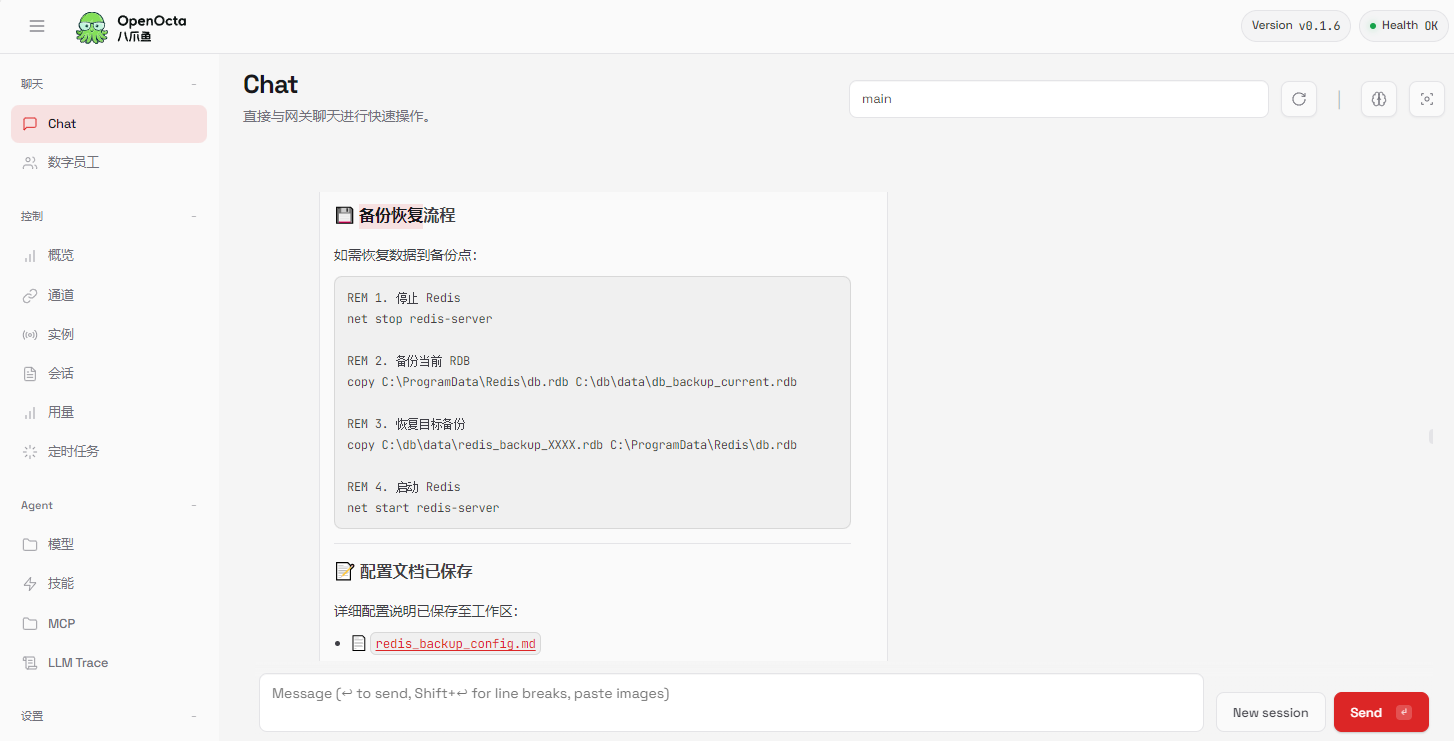The width and height of the screenshot is (1454, 741).
Task: Click the 实例 broadcast icon
Action: 30,335
